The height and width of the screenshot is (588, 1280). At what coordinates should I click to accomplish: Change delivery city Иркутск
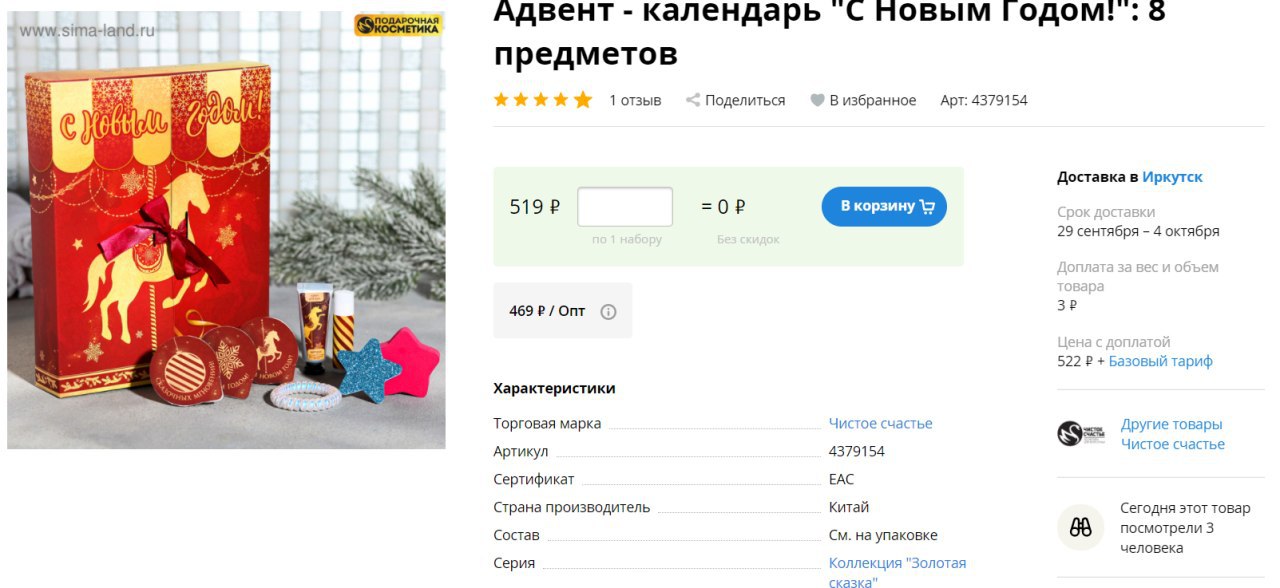(1172, 177)
